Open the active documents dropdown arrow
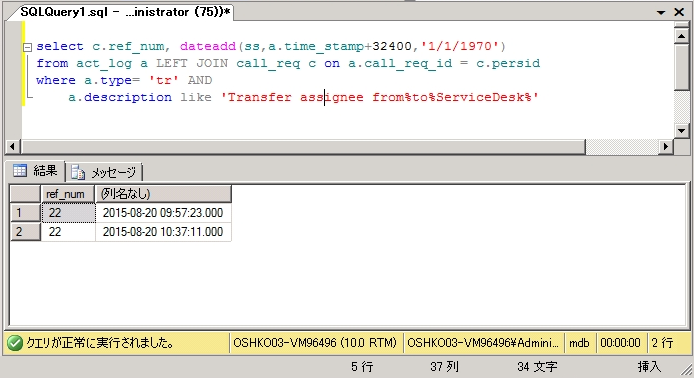 point(661,12)
